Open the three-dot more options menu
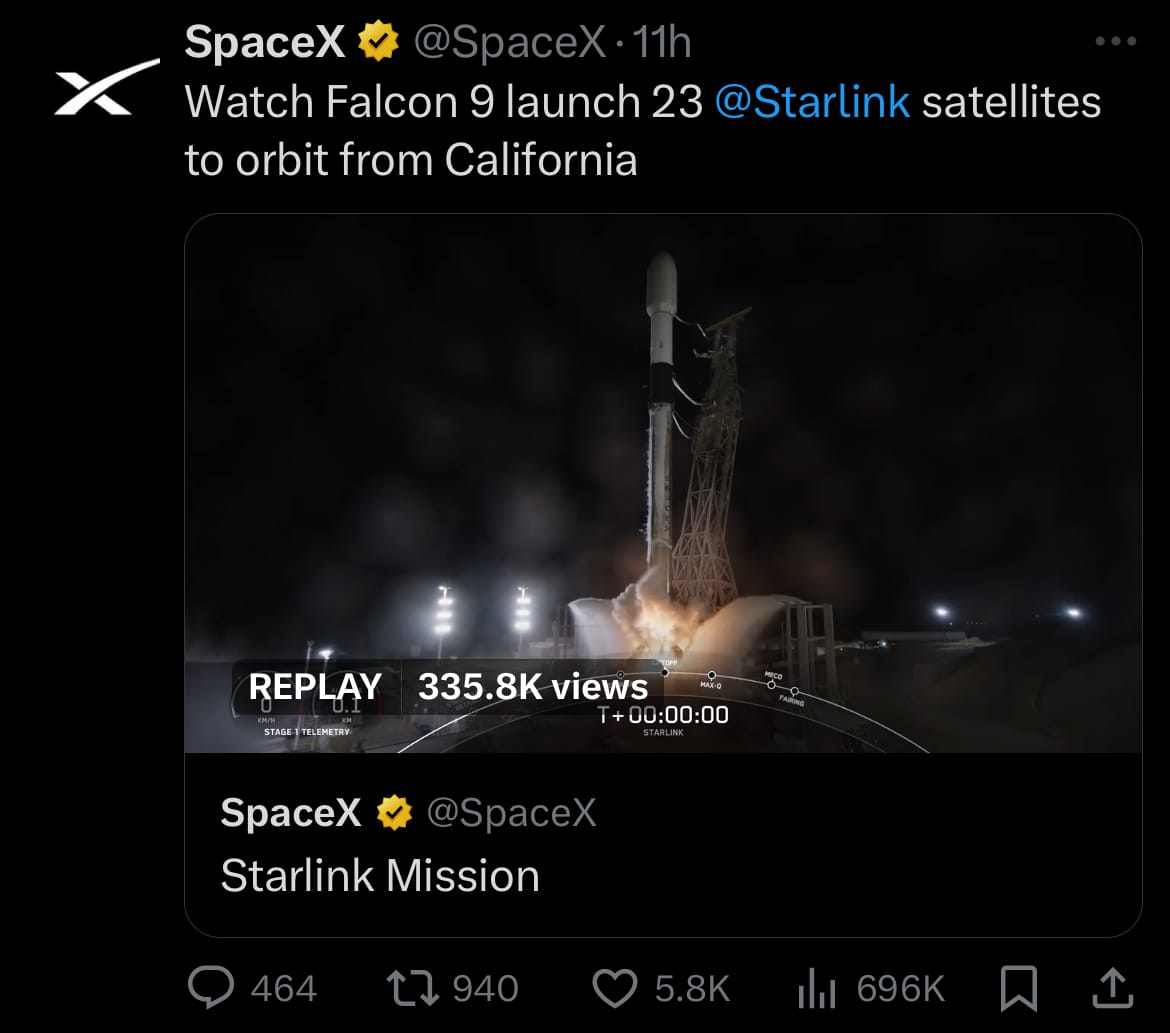Viewport: 1170px width, 1033px height. point(1116,41)
